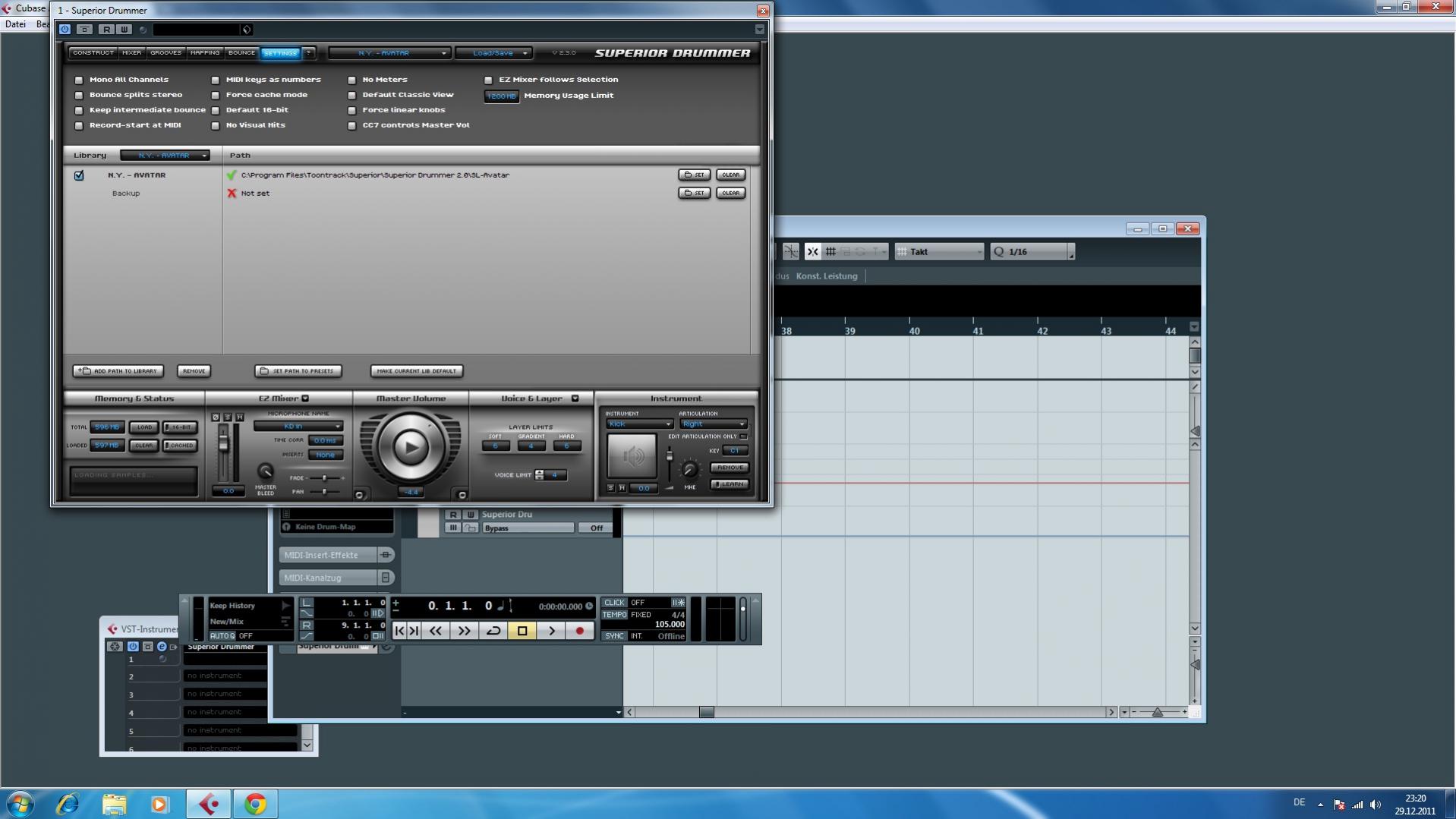Click REMOVE button below library list
The height and width of the screenshot is (819, 1456).
coord(194,371)
